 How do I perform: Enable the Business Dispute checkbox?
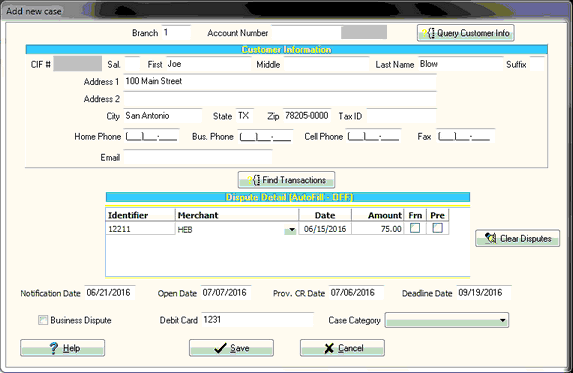click(x=43, y=320)
